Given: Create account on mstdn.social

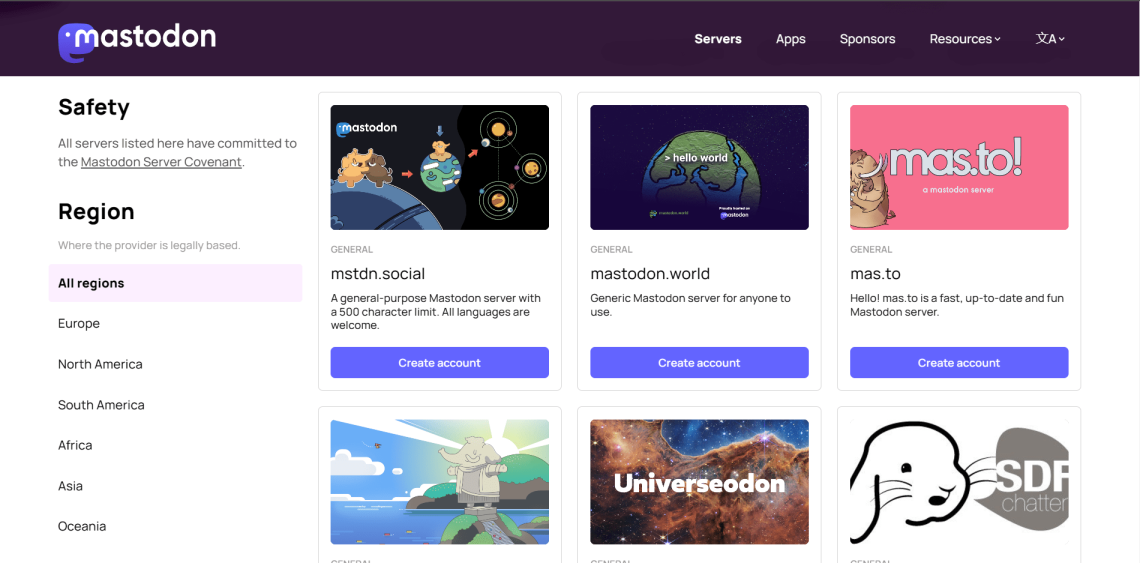Looking at the screenshot, I should pyautogui.click(x=440, y=362).
